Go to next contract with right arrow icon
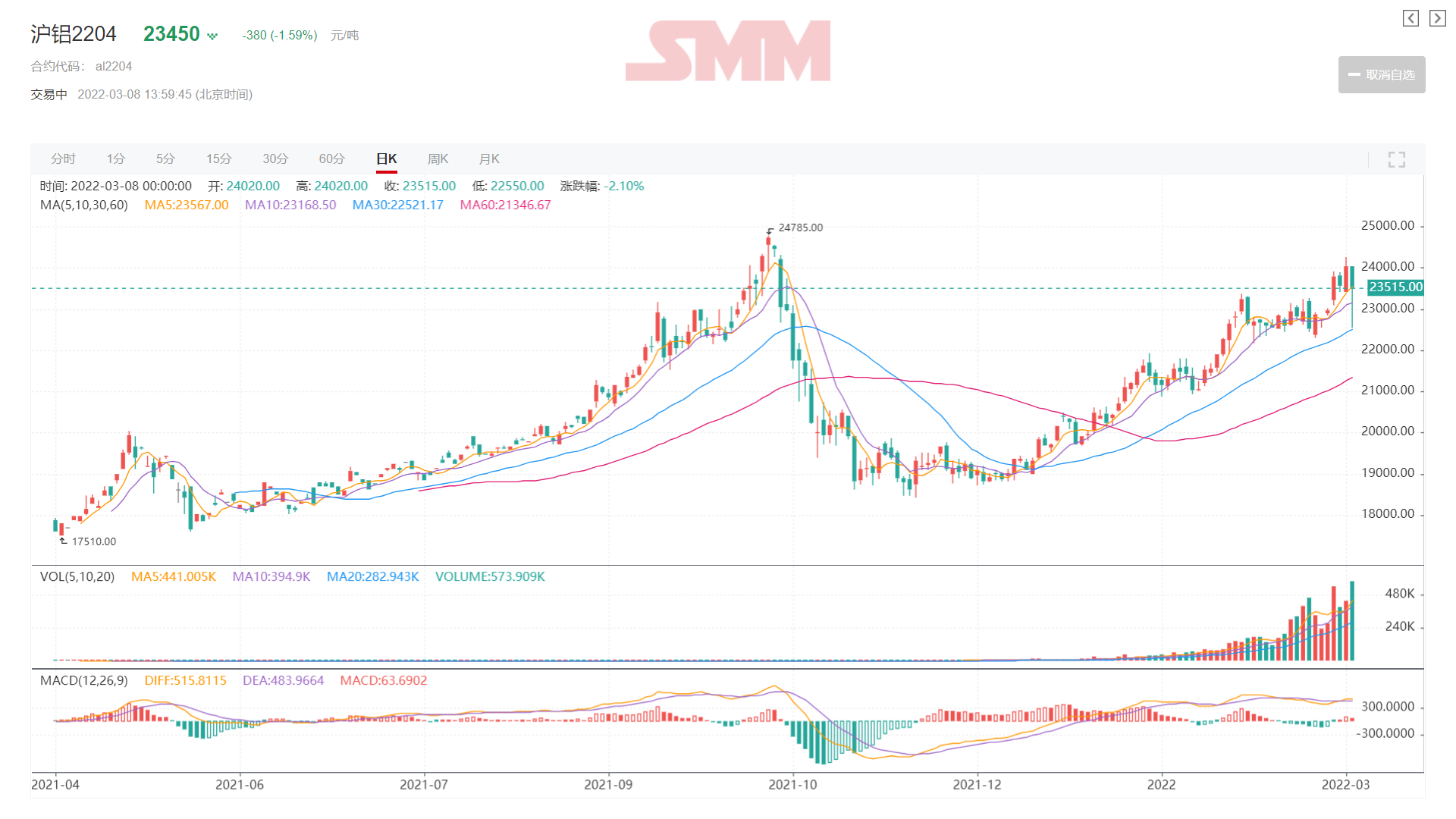This screenshot has height=819, width=1456. tap(1438, 18)
